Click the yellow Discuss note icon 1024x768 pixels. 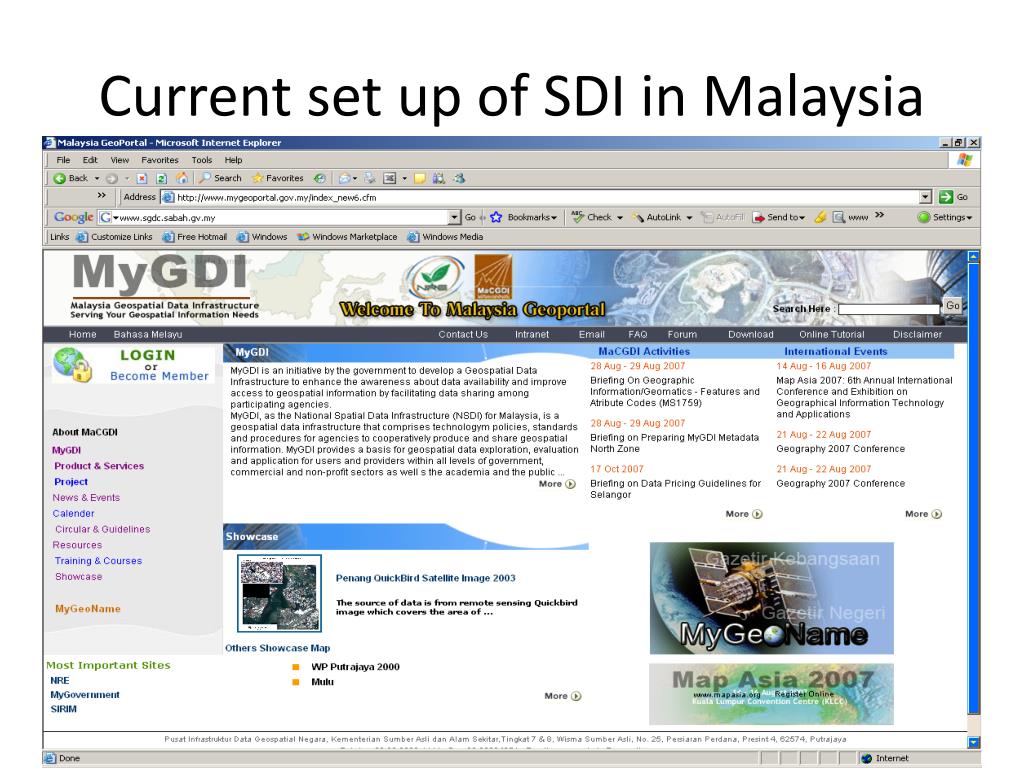tap(420, 178)
